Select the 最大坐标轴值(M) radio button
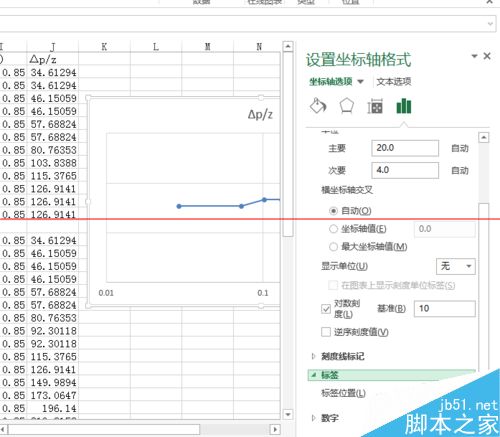Viewport: 500px width, 437px height. pyautogui.click(x=333, y=247)
